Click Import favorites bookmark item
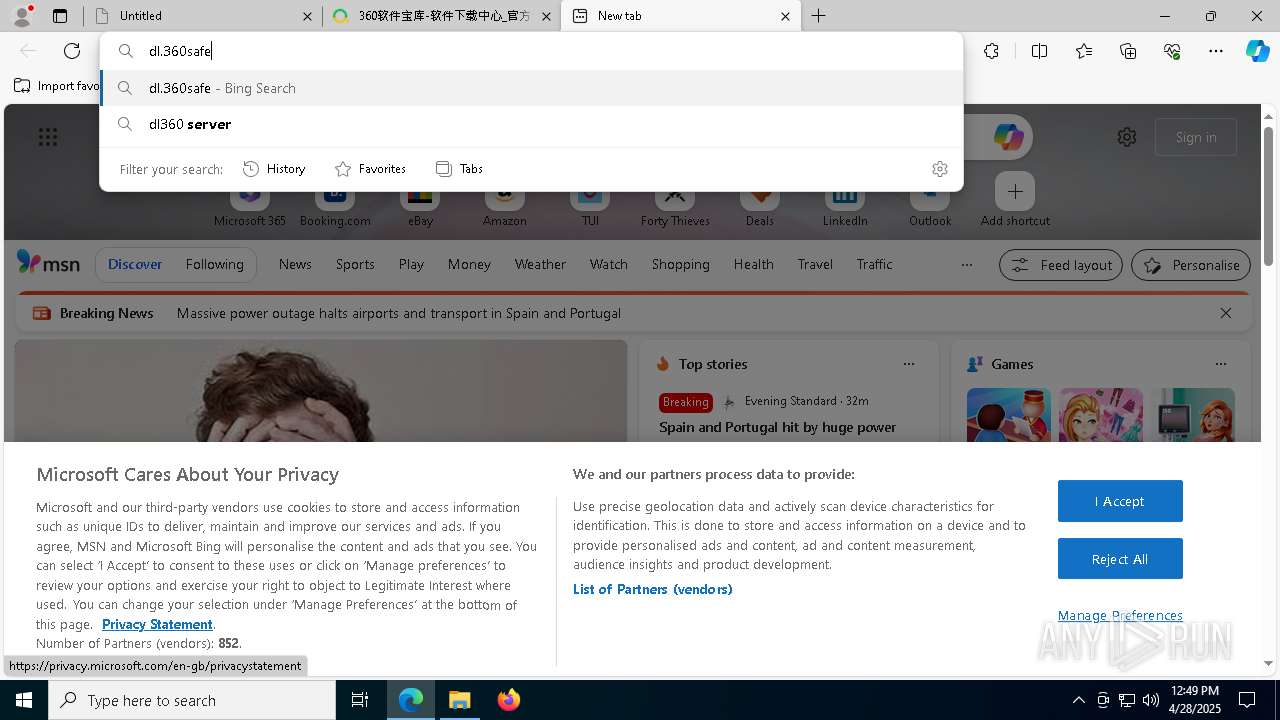Screen dimensions: 1280x720 pyautogui.click(x=56, y=86)
